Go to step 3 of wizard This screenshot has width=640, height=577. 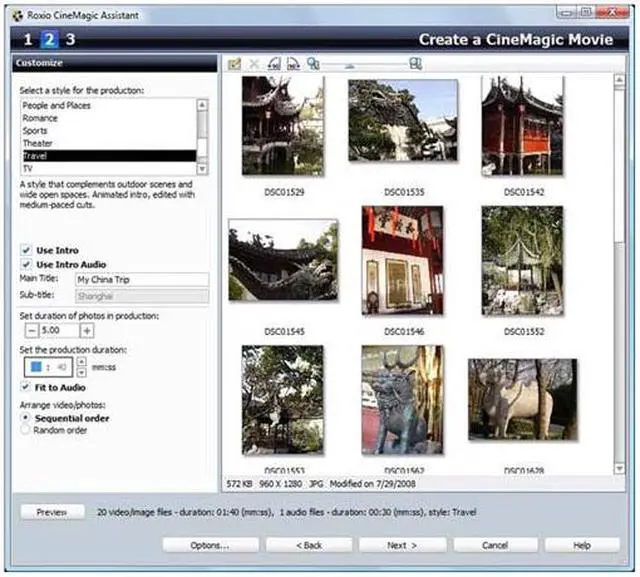click(x=71, y=40)
